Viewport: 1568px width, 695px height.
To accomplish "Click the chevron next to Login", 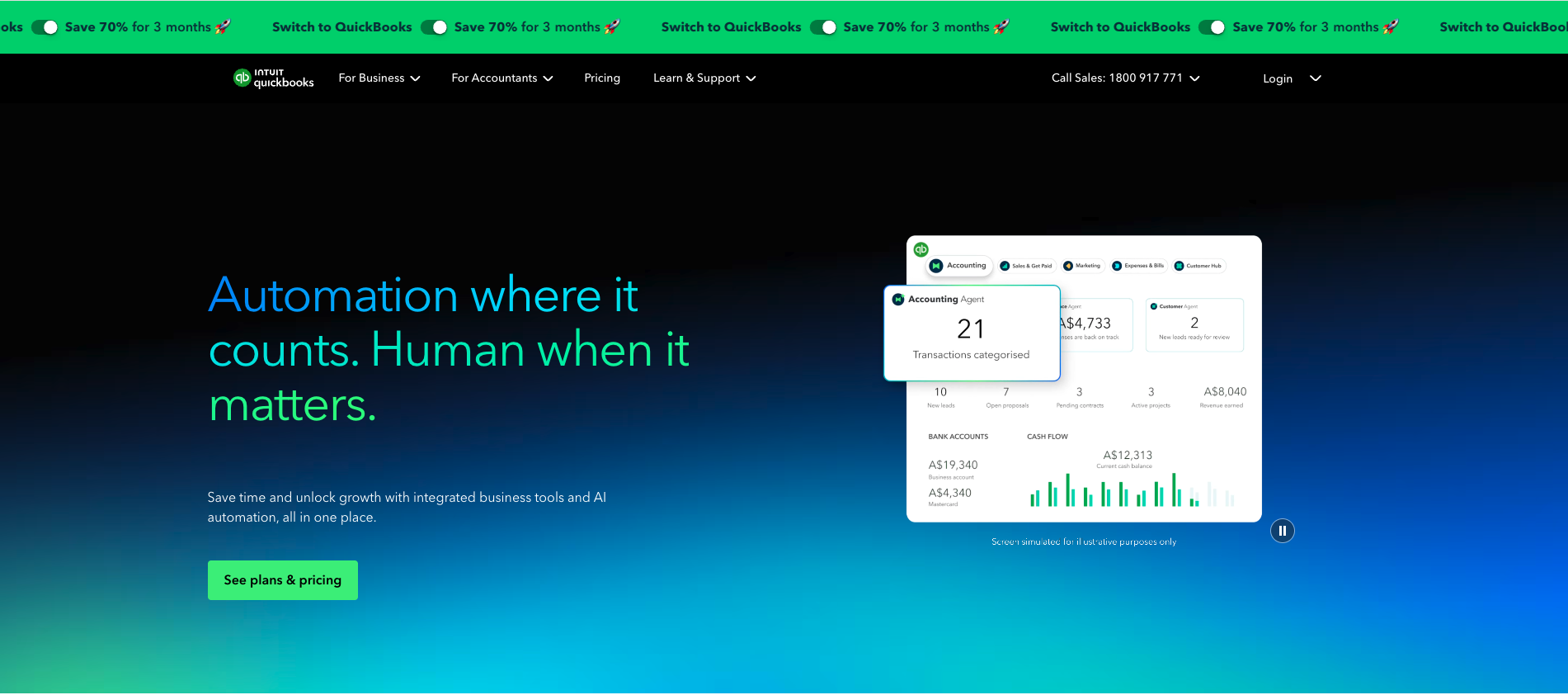I will coord(1316,78).
